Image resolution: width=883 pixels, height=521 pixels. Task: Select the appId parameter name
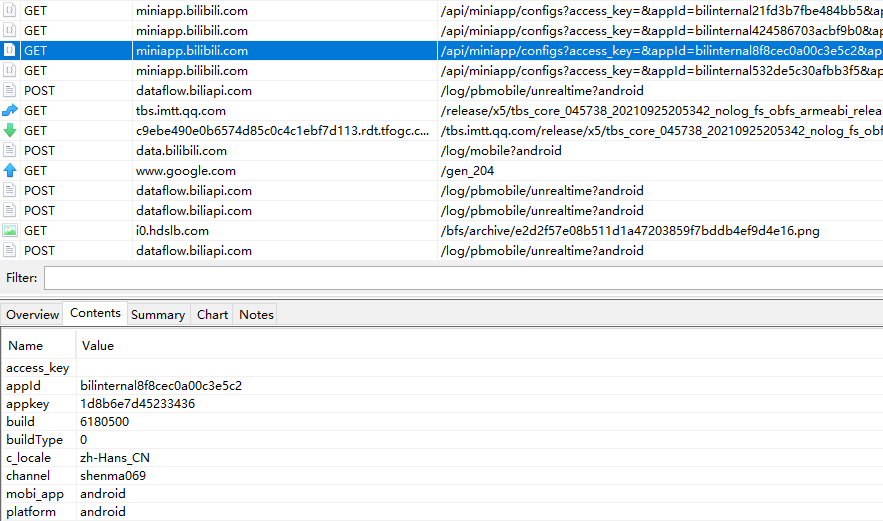pyautogui.click(x=23, y=386)
